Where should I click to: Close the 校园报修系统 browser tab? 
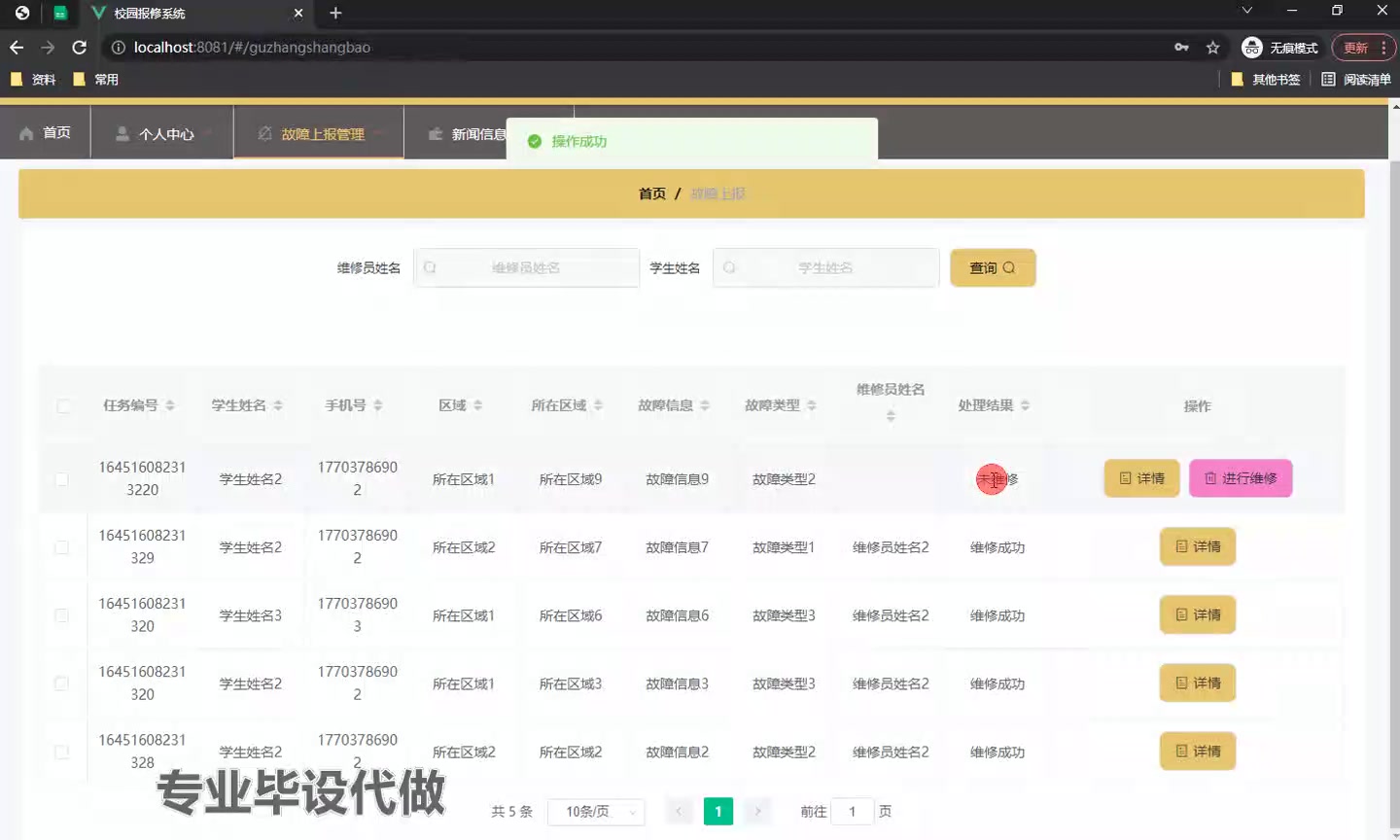pos(298,13)
